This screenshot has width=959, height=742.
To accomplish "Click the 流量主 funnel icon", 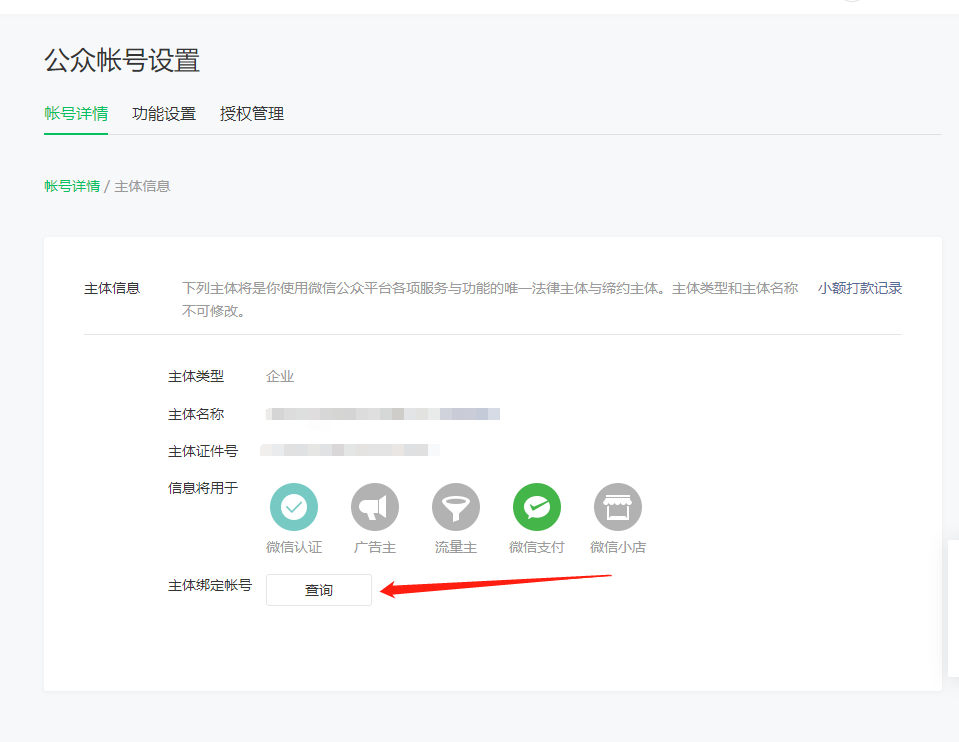I will tap(456, 506).
